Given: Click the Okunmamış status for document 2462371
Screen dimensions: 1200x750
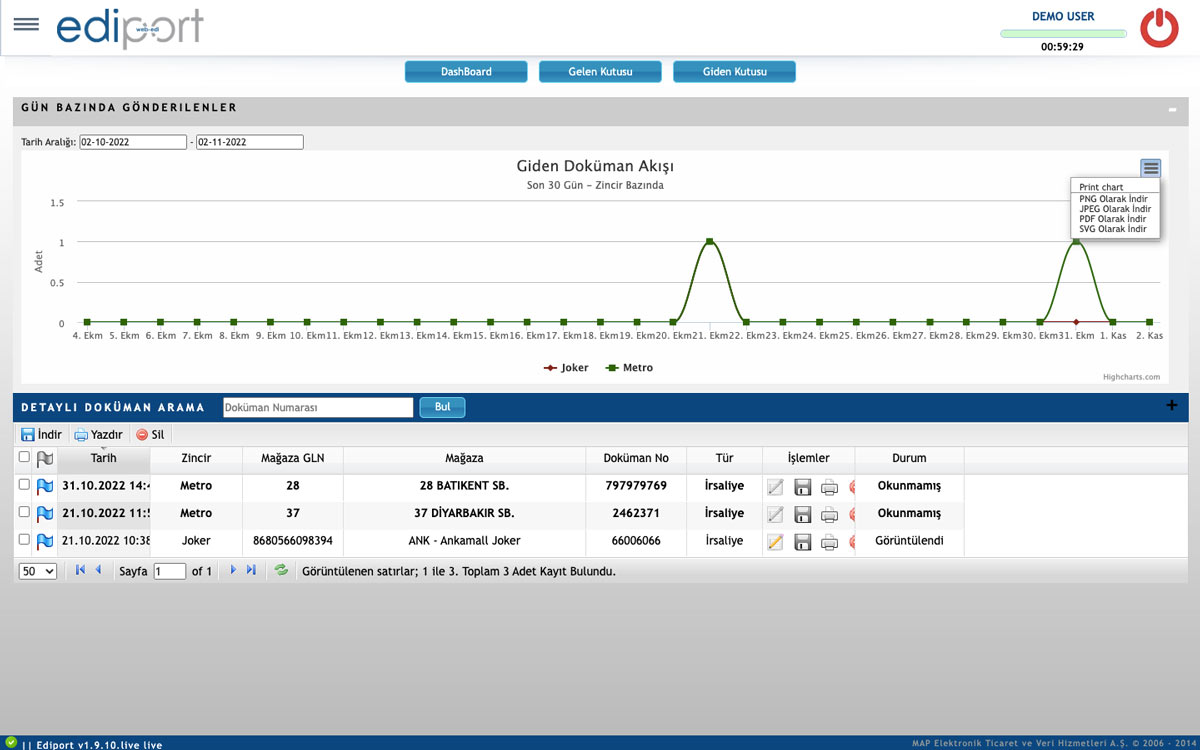Looking at the screenshot, I should coord(909,513).
